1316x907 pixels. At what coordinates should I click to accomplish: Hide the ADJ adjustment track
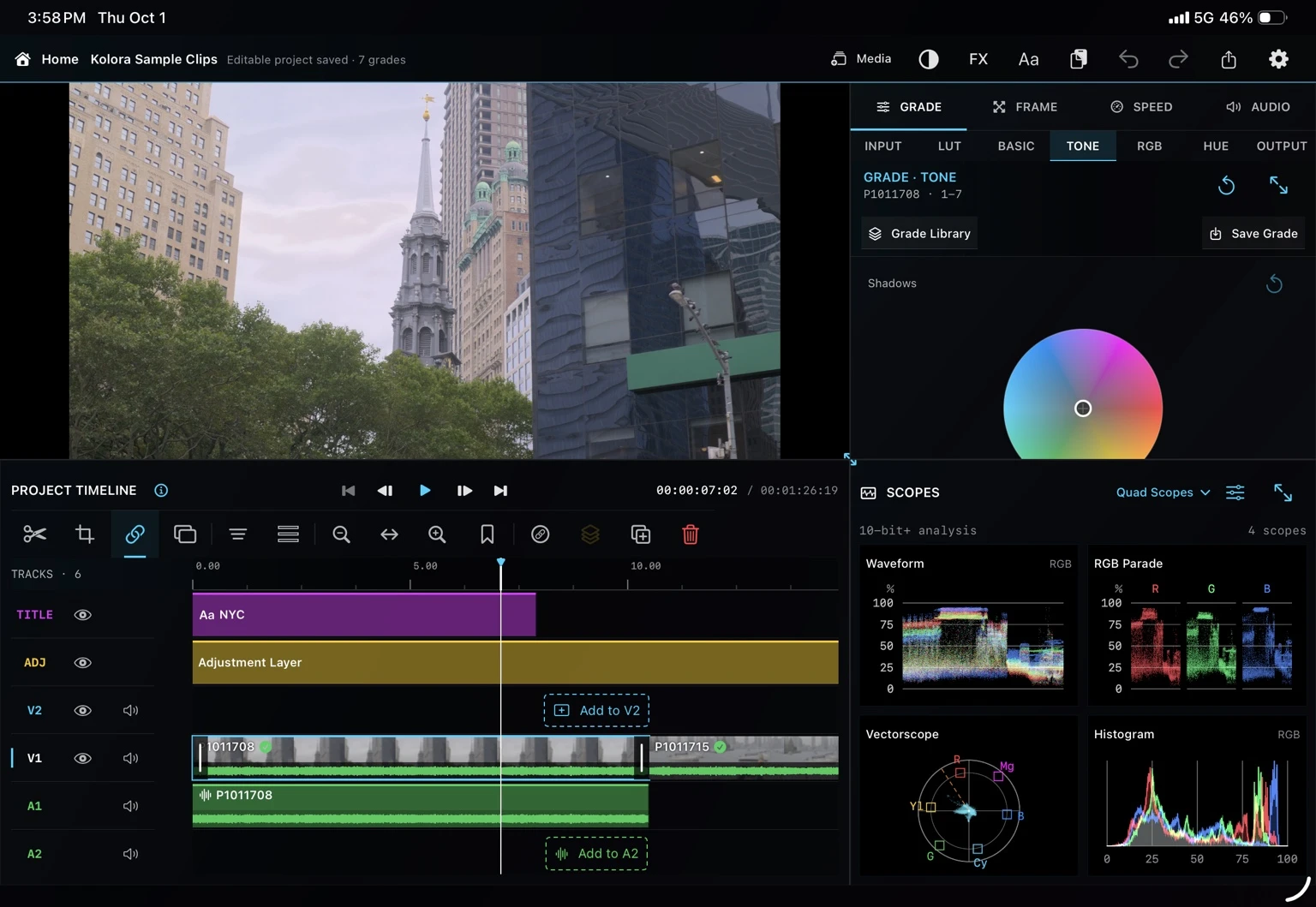pyautogui.click(x=83, y=663)
